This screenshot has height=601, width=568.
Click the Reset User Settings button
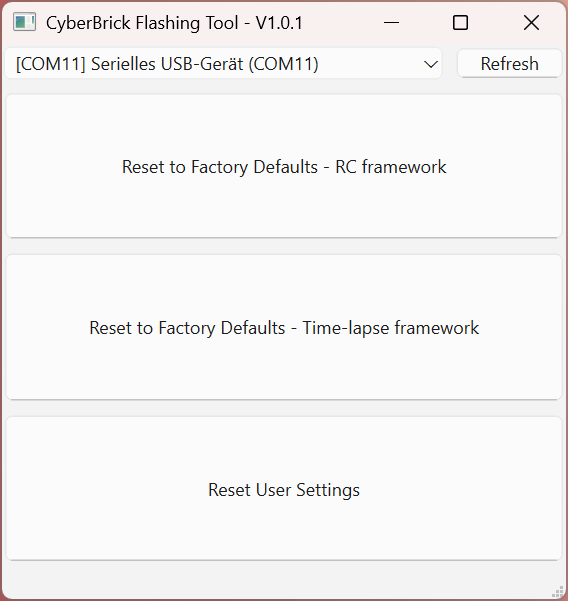pos(284,489)
